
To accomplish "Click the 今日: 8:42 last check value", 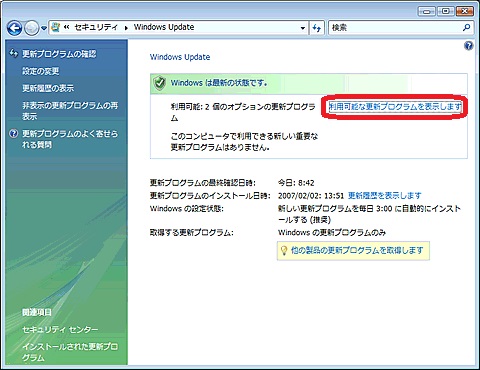I will (296, 183).
